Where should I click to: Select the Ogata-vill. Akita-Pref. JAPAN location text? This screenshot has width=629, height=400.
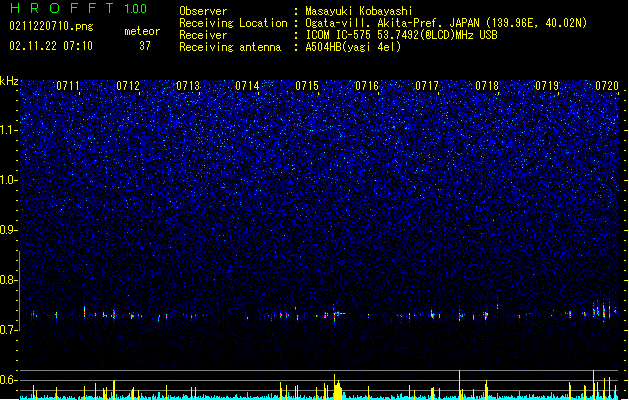pos(446,23)
